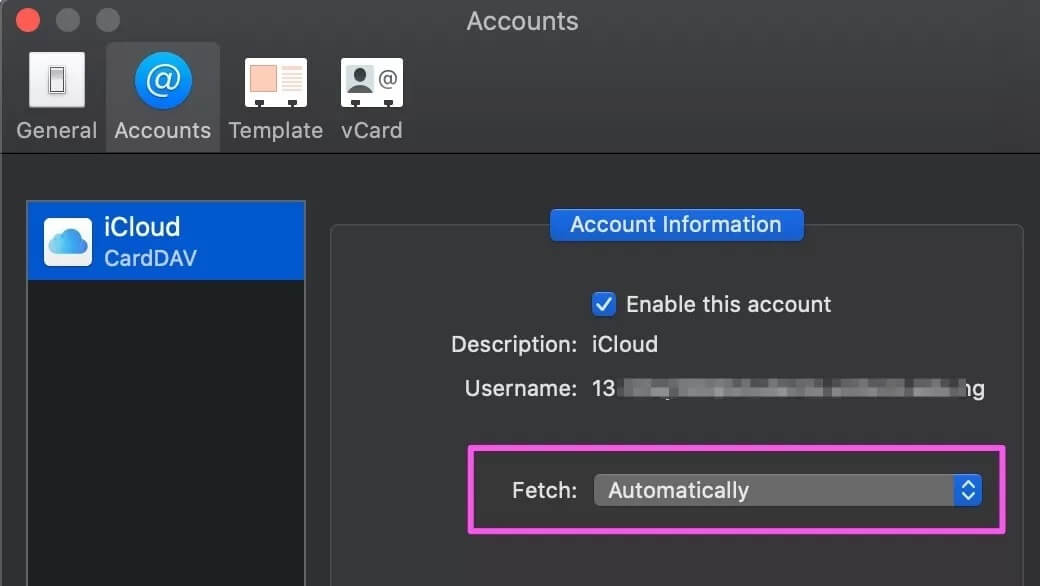Select the Accounts preferences icon
Image resolution: width=1040 pixels, height=586 pixels.
[x=162, y=97]
